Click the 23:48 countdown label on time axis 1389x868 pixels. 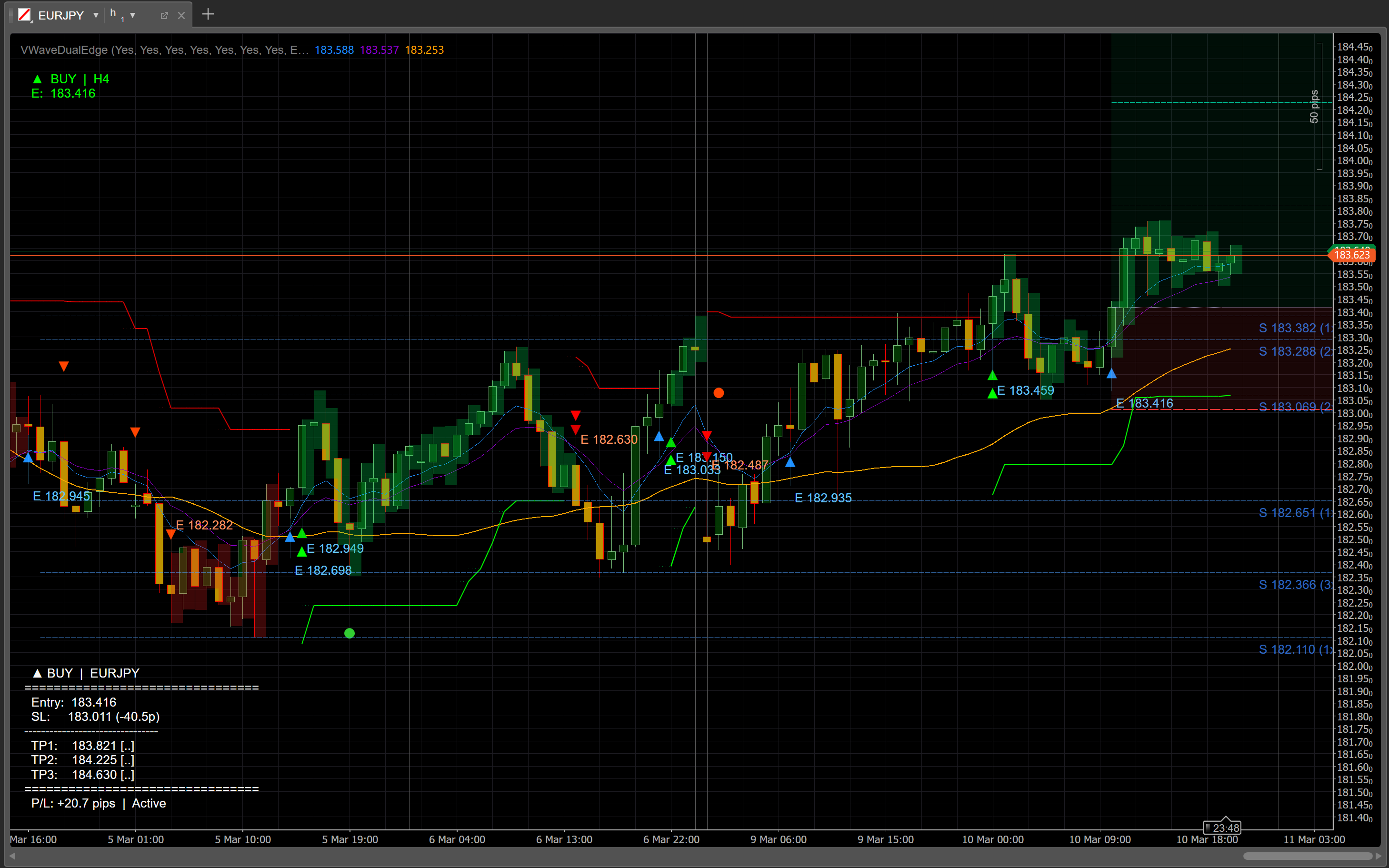pyautogui.click(x=1222, y=828)
